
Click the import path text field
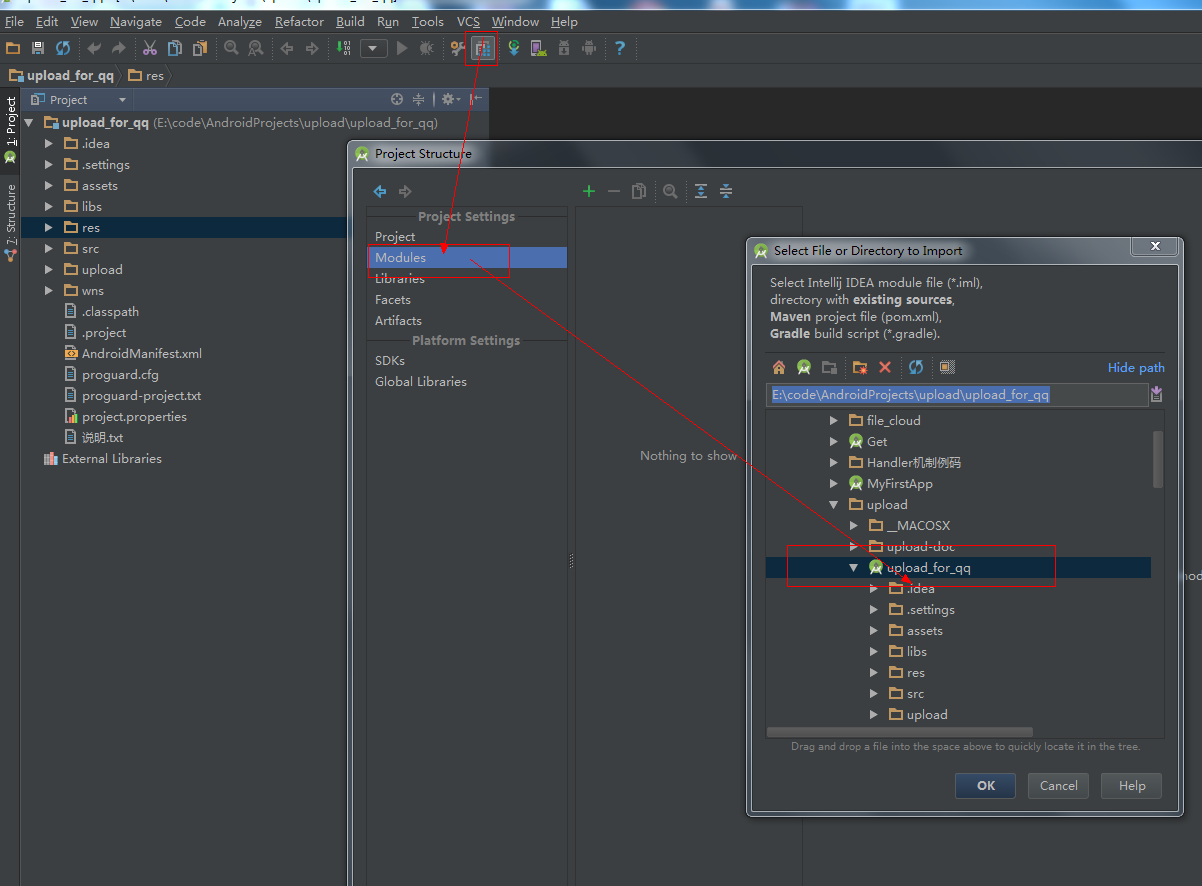pos(958,394)
